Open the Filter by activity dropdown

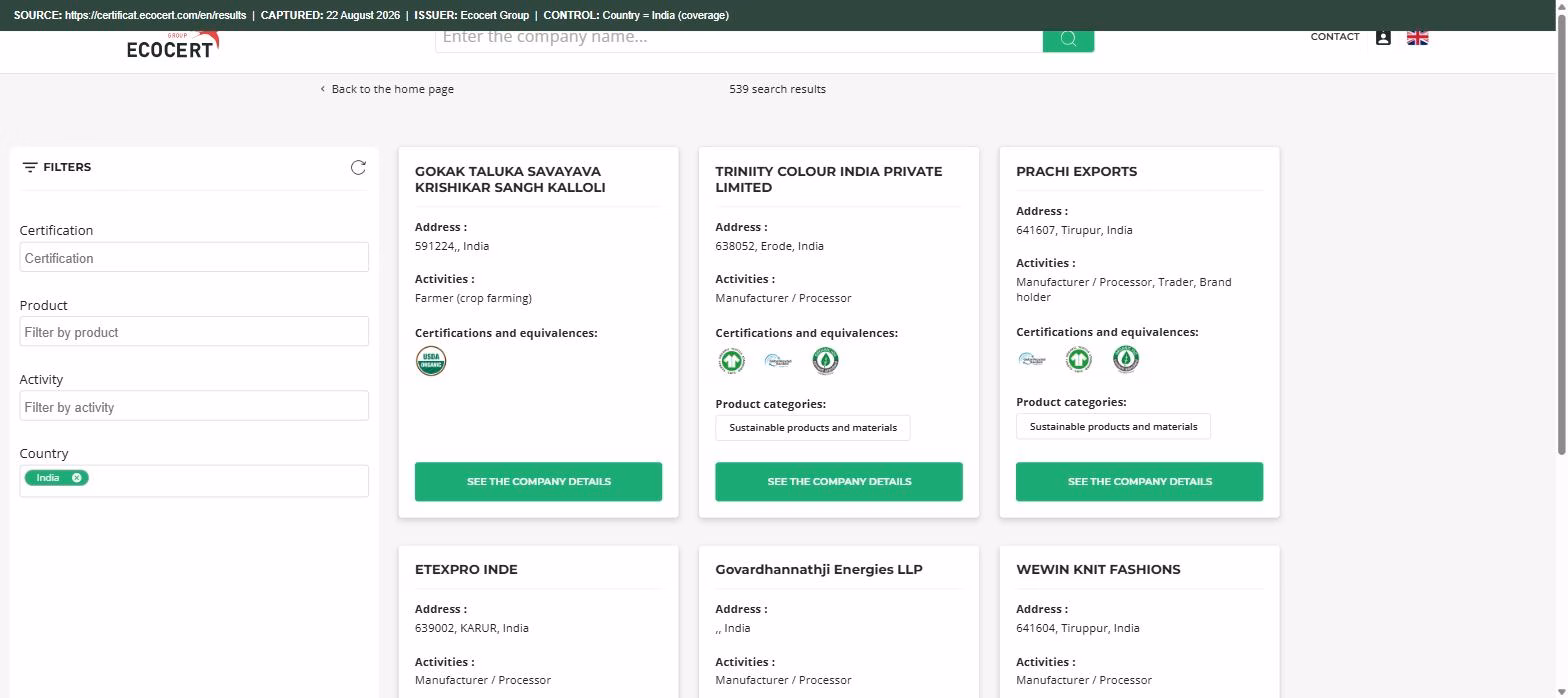click(x=194, y=407)
